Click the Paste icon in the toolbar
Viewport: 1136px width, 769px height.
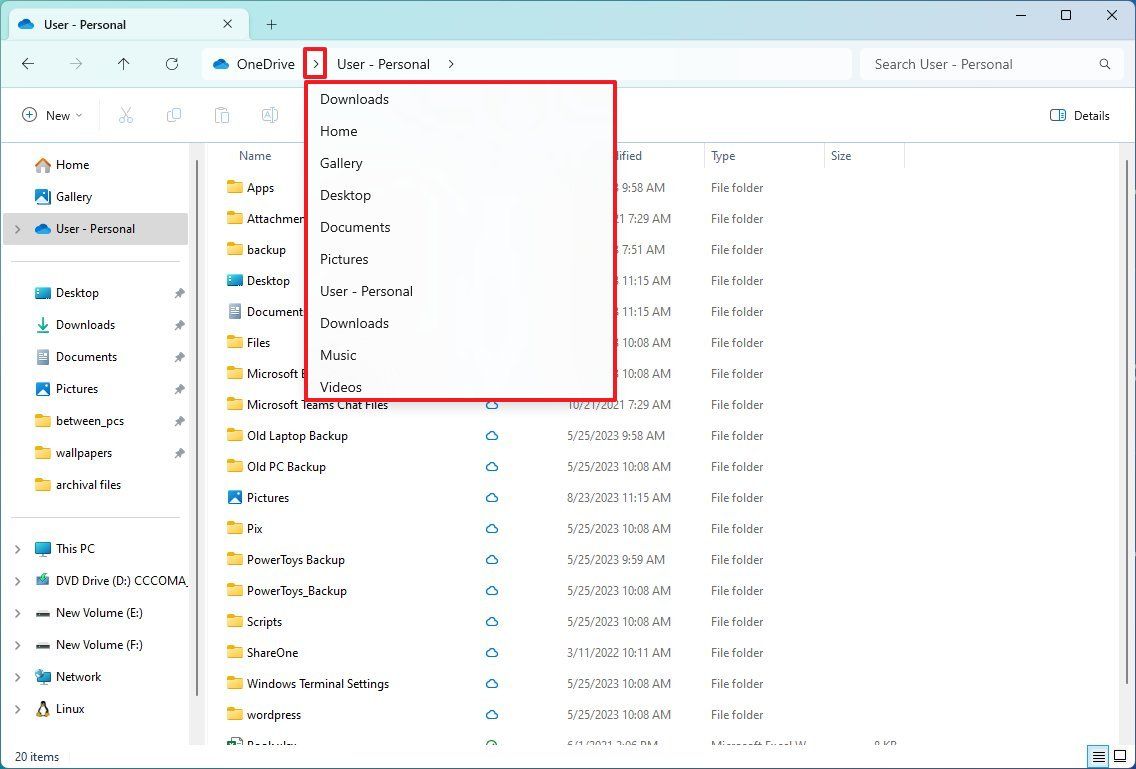[x=222, y=114]
